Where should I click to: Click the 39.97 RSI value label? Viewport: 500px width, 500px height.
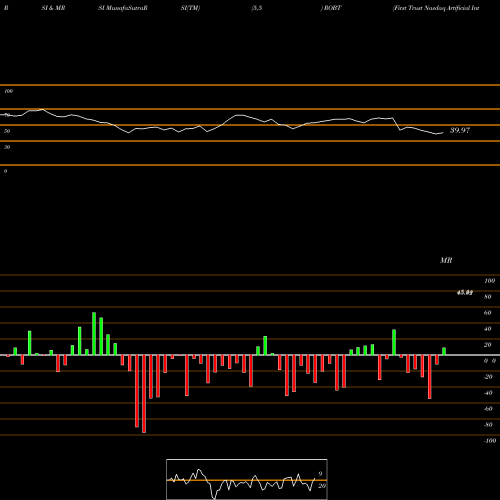460,130
